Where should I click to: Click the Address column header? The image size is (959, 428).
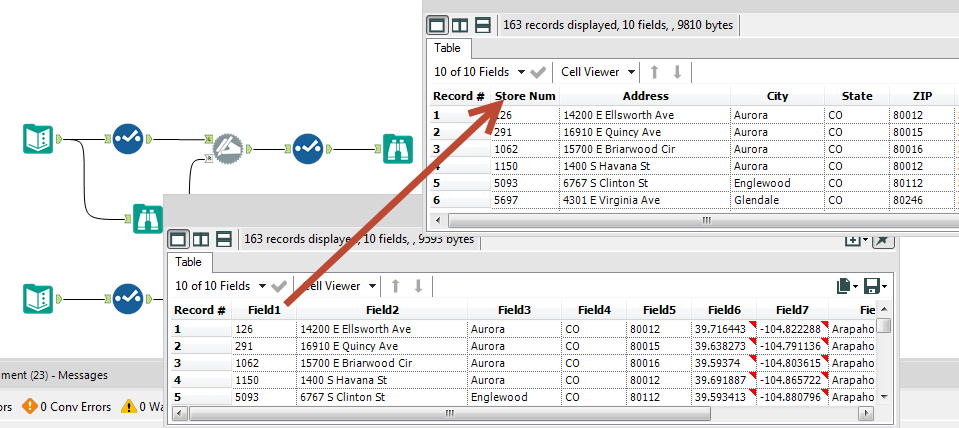pos(645,96)
